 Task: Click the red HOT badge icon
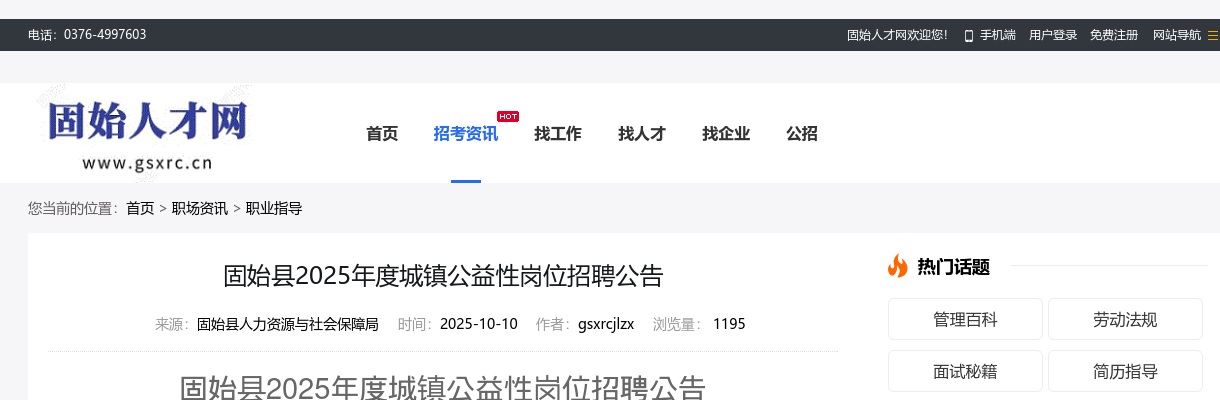pos(508,116)
